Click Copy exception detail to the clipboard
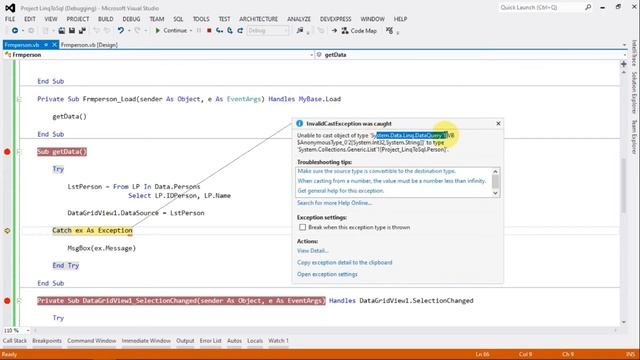This screenshot has height=360, width=640. pyautogui.click(x=344, y=262)
